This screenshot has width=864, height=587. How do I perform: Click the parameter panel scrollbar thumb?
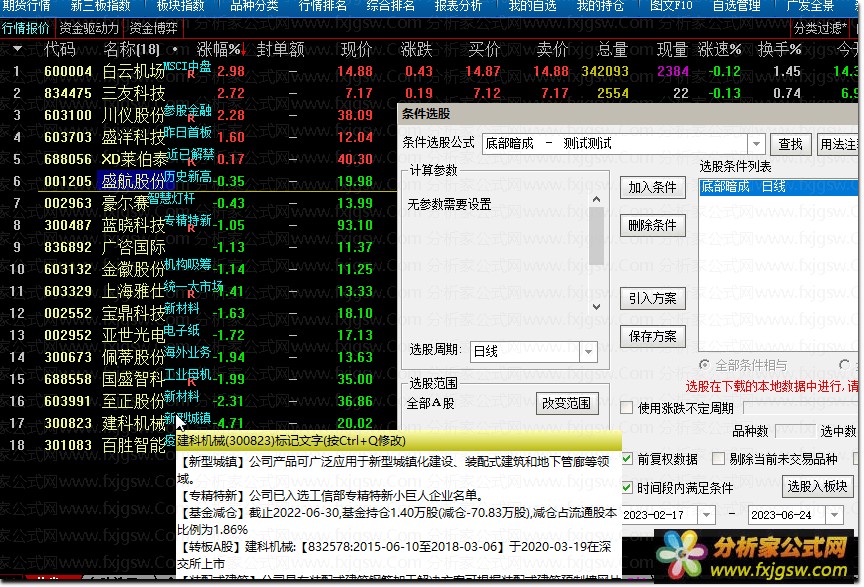tap(596, 235)
